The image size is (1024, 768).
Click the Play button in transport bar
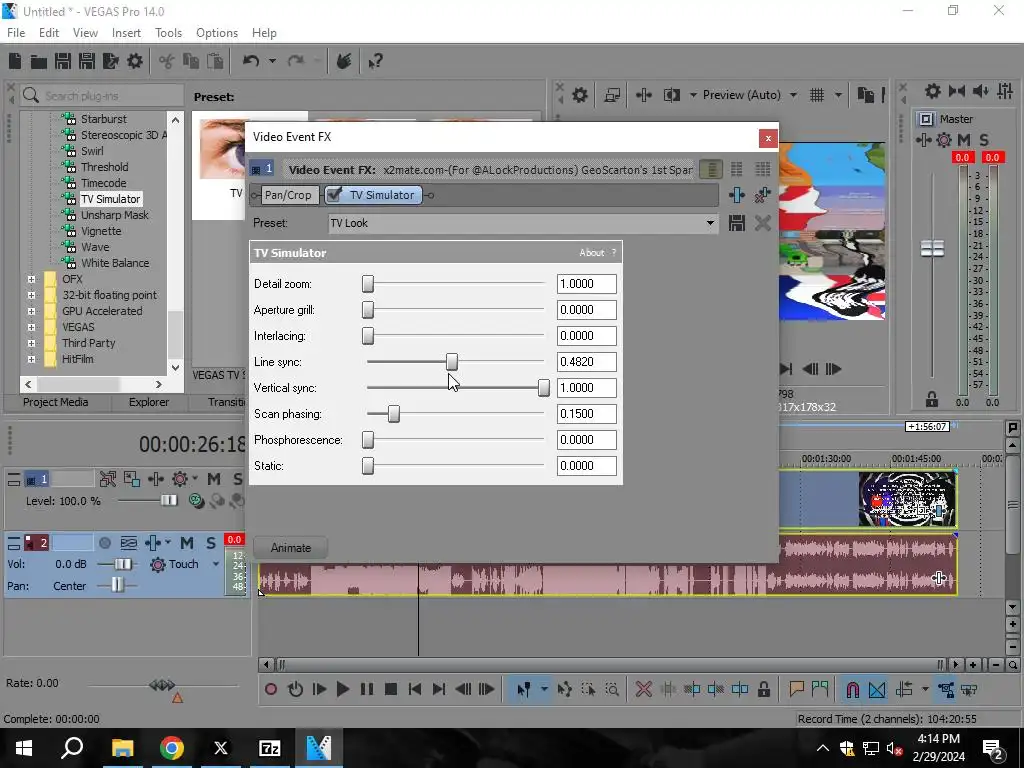(342, 689)
